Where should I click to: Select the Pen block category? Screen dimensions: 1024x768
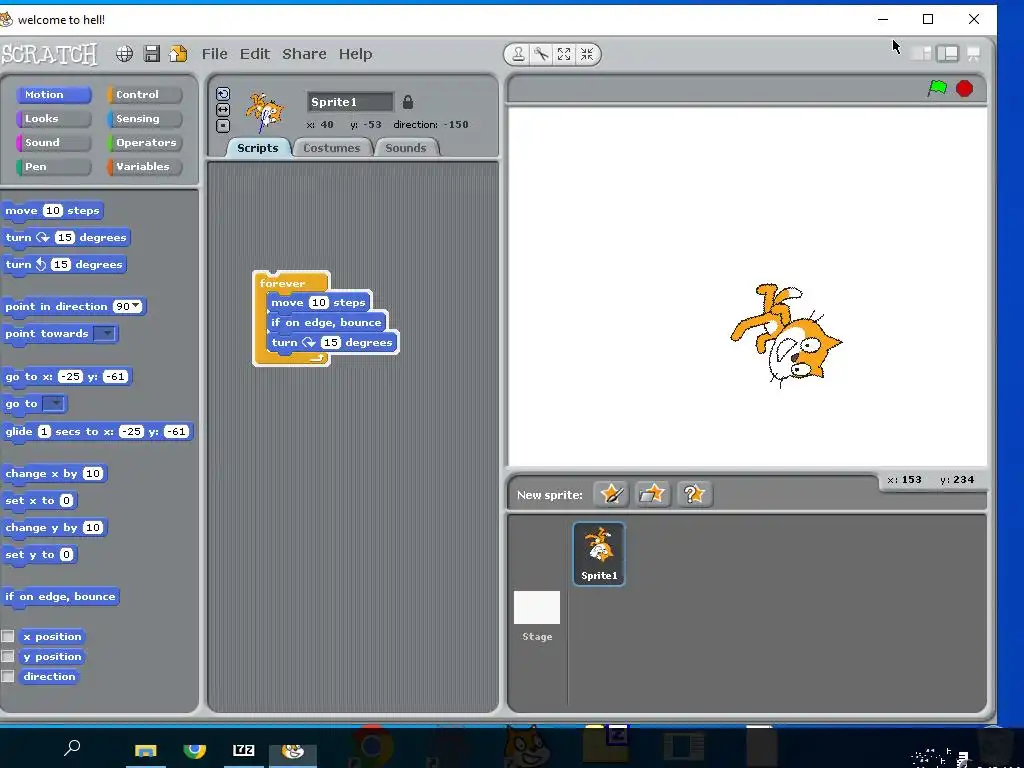click(x=54, y=167)
